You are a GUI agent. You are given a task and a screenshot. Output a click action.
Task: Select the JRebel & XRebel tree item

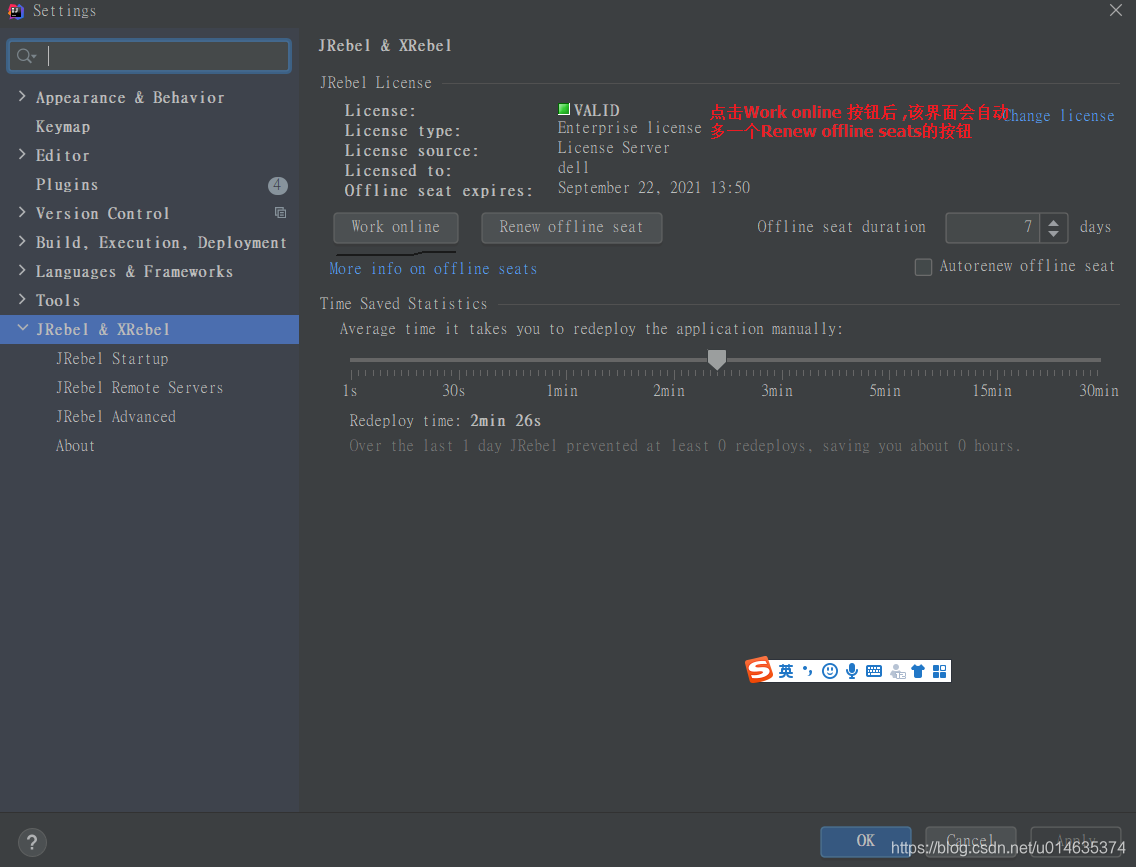tap(149, 330)
